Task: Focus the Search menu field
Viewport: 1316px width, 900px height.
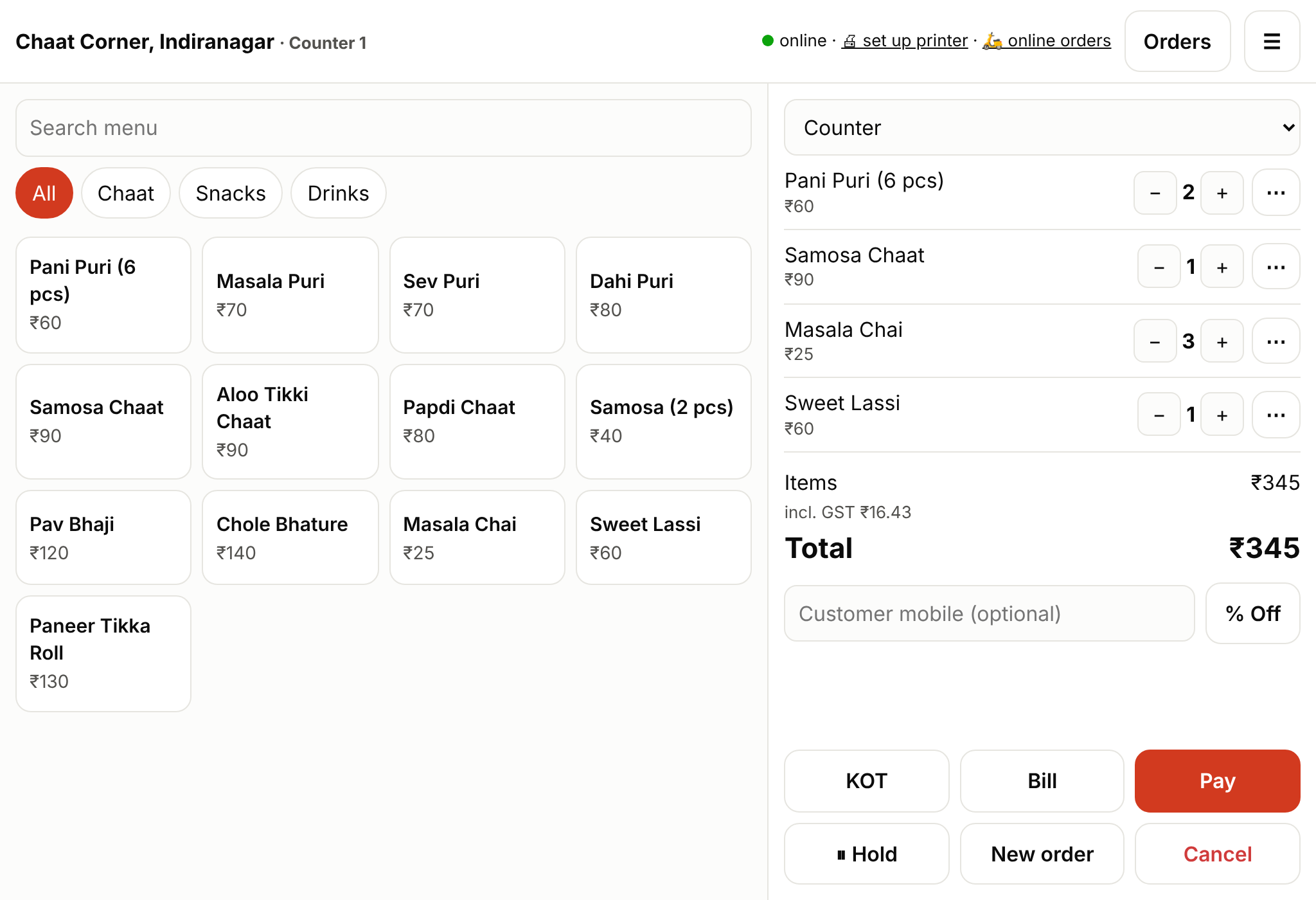Action: point(384,128)
